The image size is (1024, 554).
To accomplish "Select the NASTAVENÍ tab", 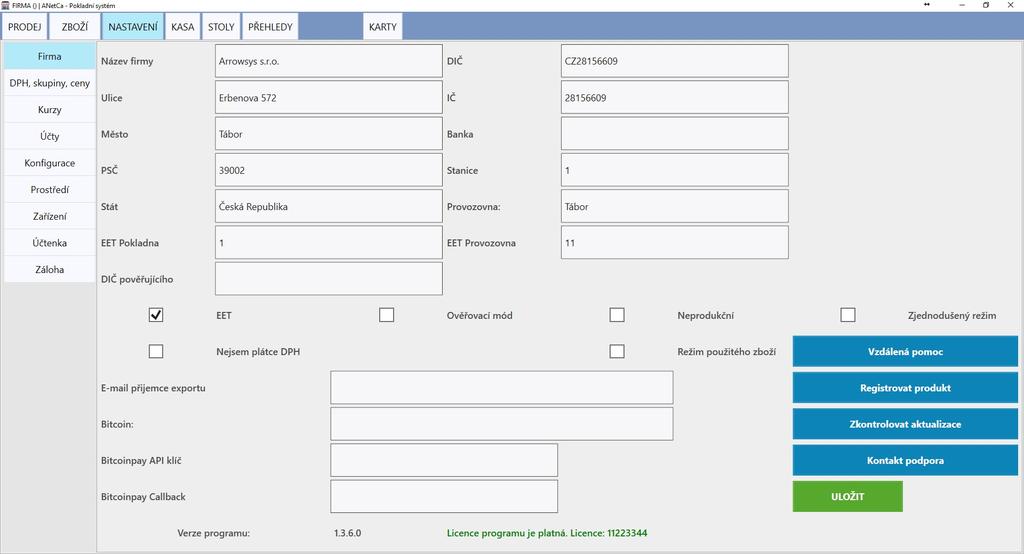I will click(133, 27).
